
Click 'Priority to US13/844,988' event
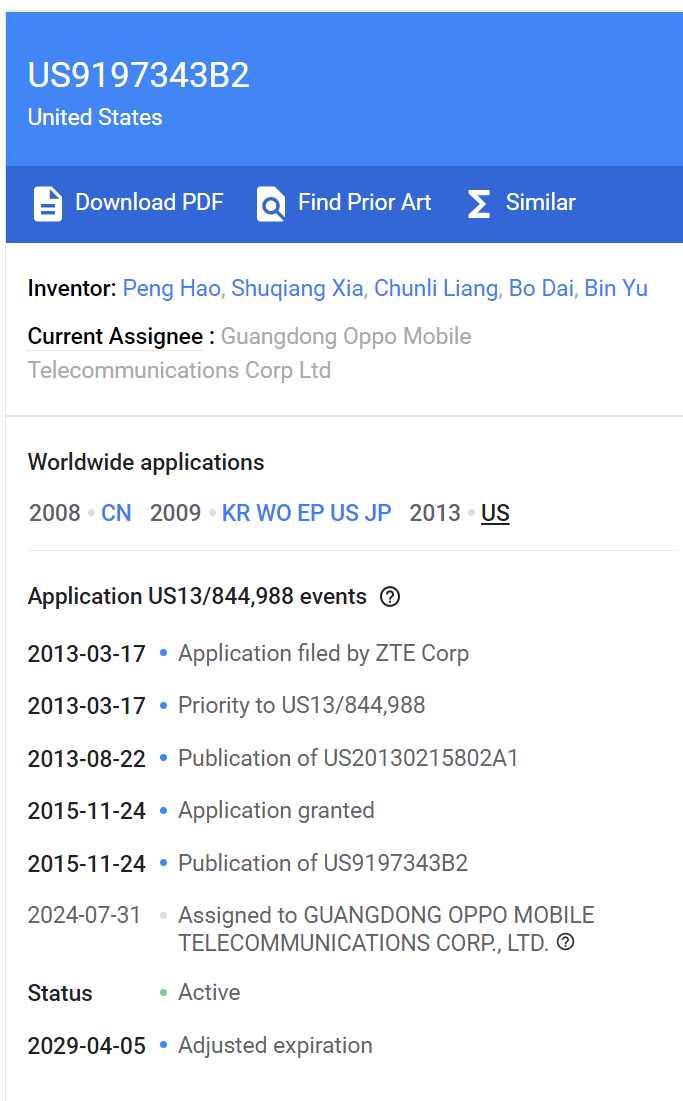point(301,705)
